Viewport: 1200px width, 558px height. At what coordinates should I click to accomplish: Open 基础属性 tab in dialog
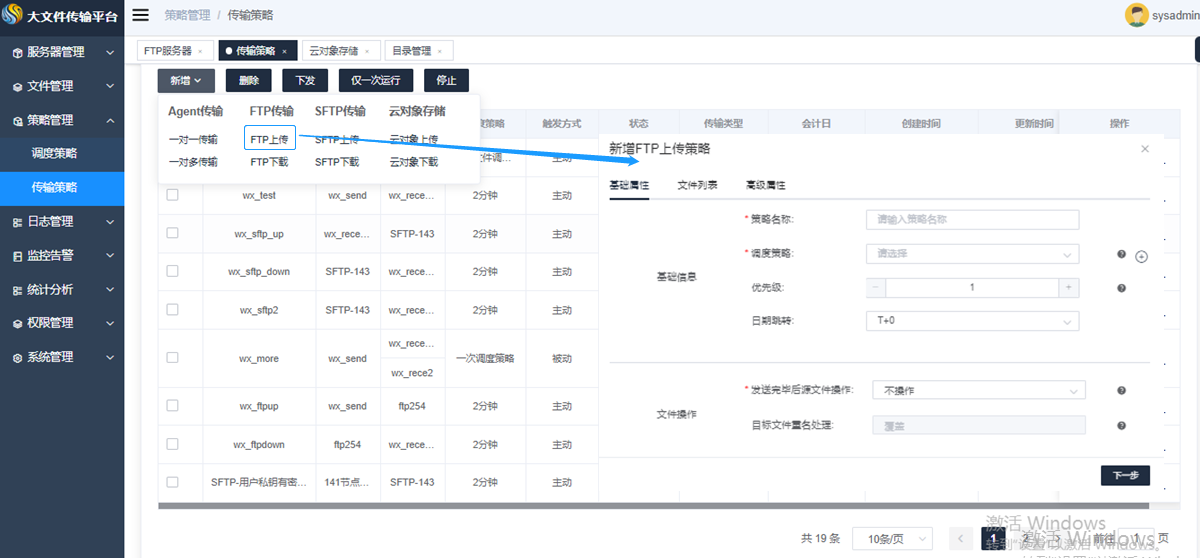(629, 185)
